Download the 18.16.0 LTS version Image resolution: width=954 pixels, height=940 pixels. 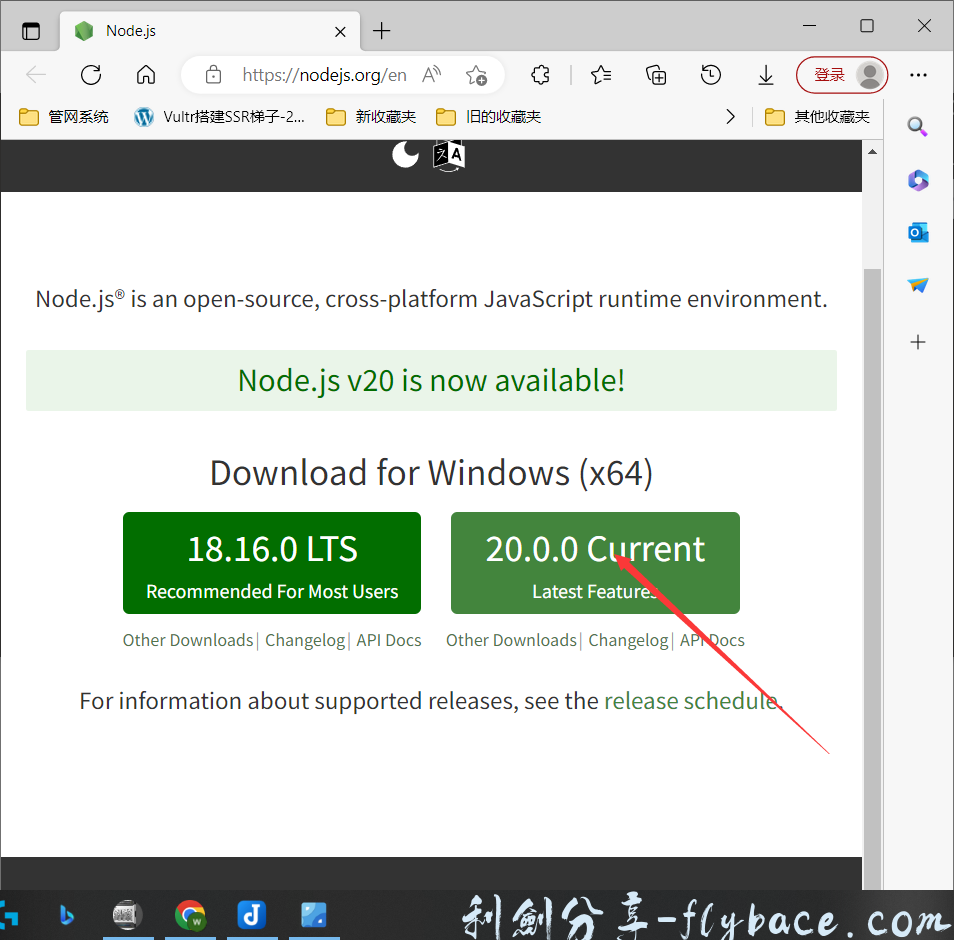coord(272,563)
